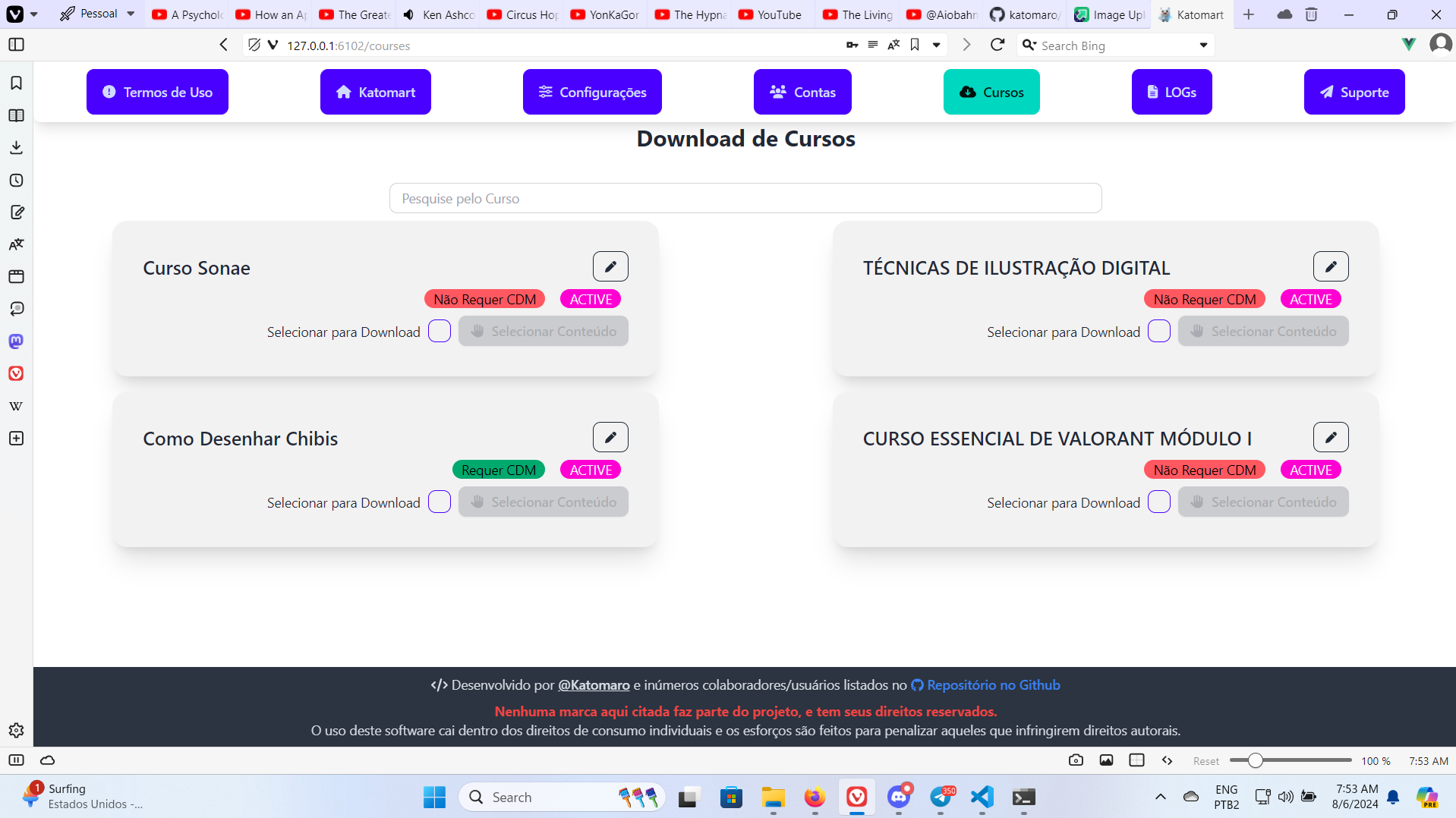Switch to the LOGs tab
1456x818 pixels.
(x=1171, y=92)
